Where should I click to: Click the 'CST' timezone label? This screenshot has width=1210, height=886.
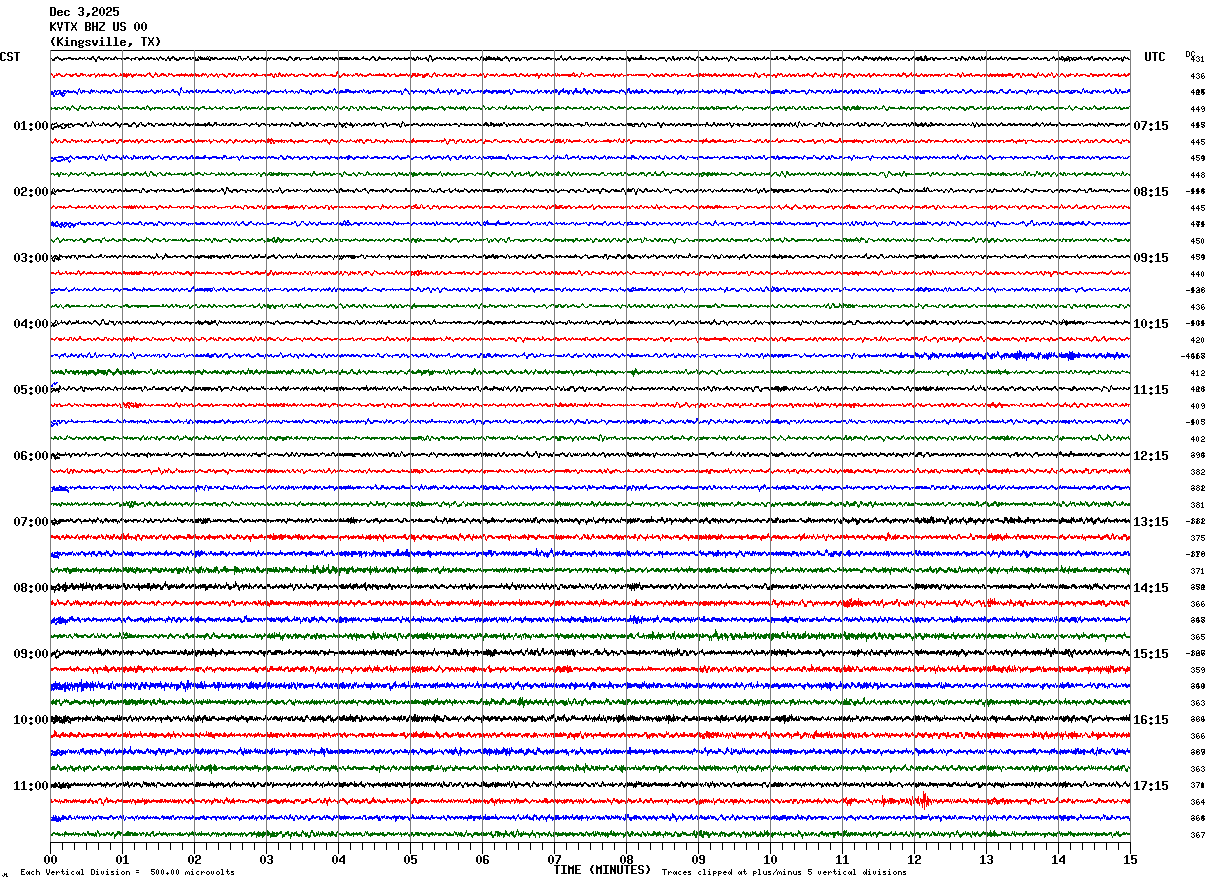pos(10,57)
